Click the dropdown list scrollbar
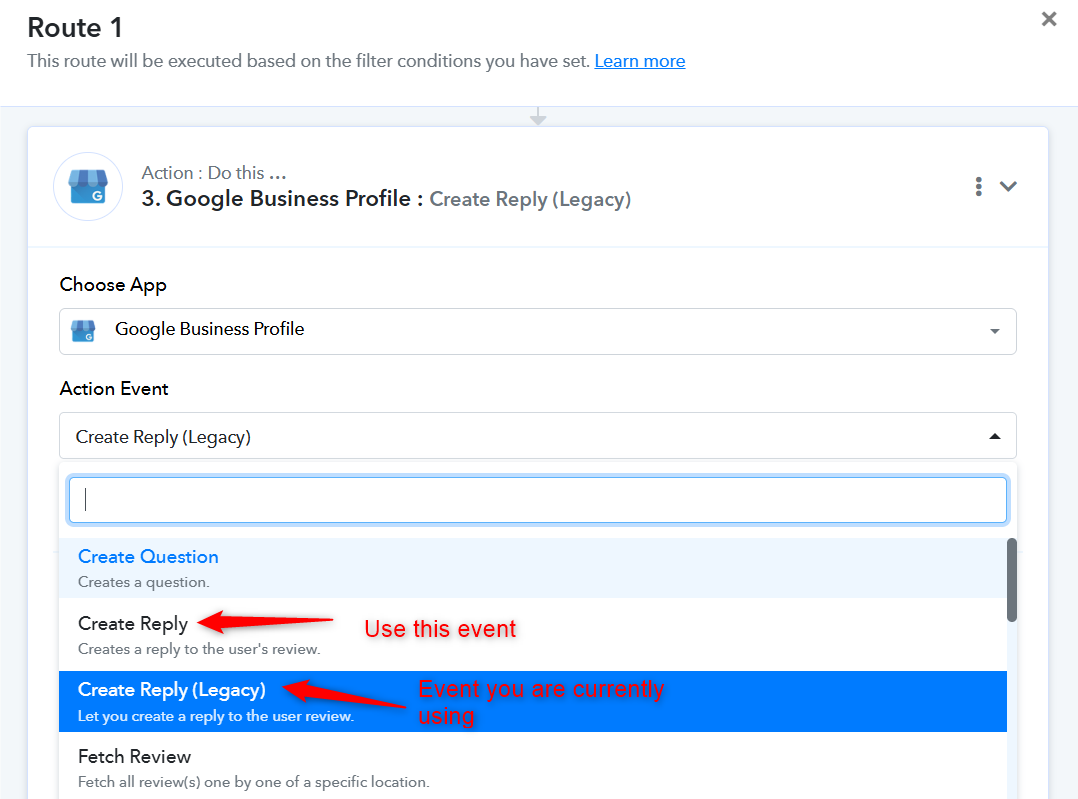Image resolution: width=1078 pixels, height=799 pixels. pos(1011,580)
